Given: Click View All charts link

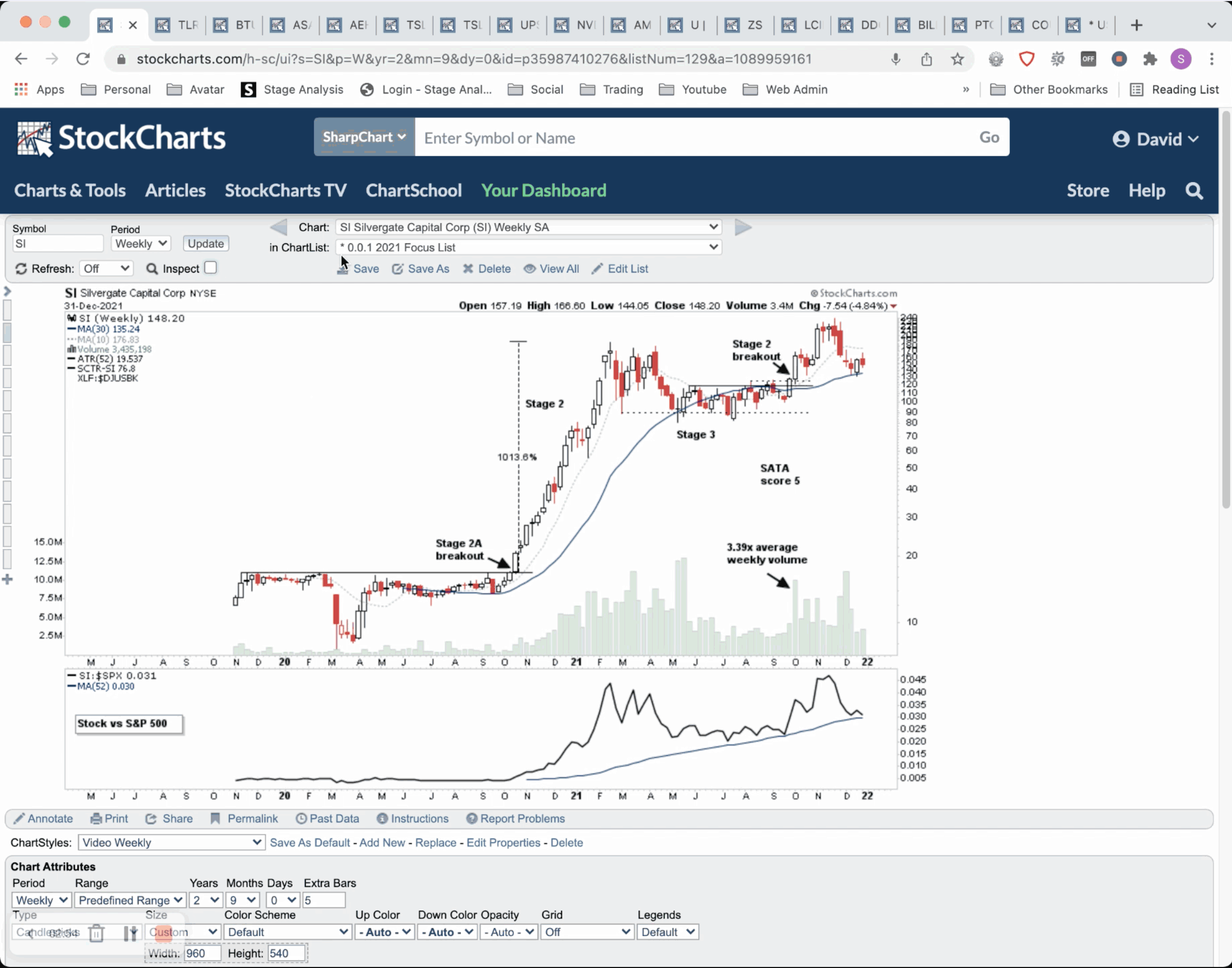Looking at the screenshot, I should (551, 269).
